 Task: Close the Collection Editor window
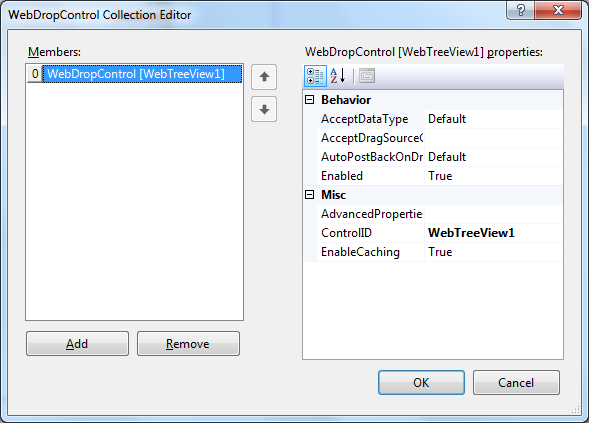coord(558,10)
